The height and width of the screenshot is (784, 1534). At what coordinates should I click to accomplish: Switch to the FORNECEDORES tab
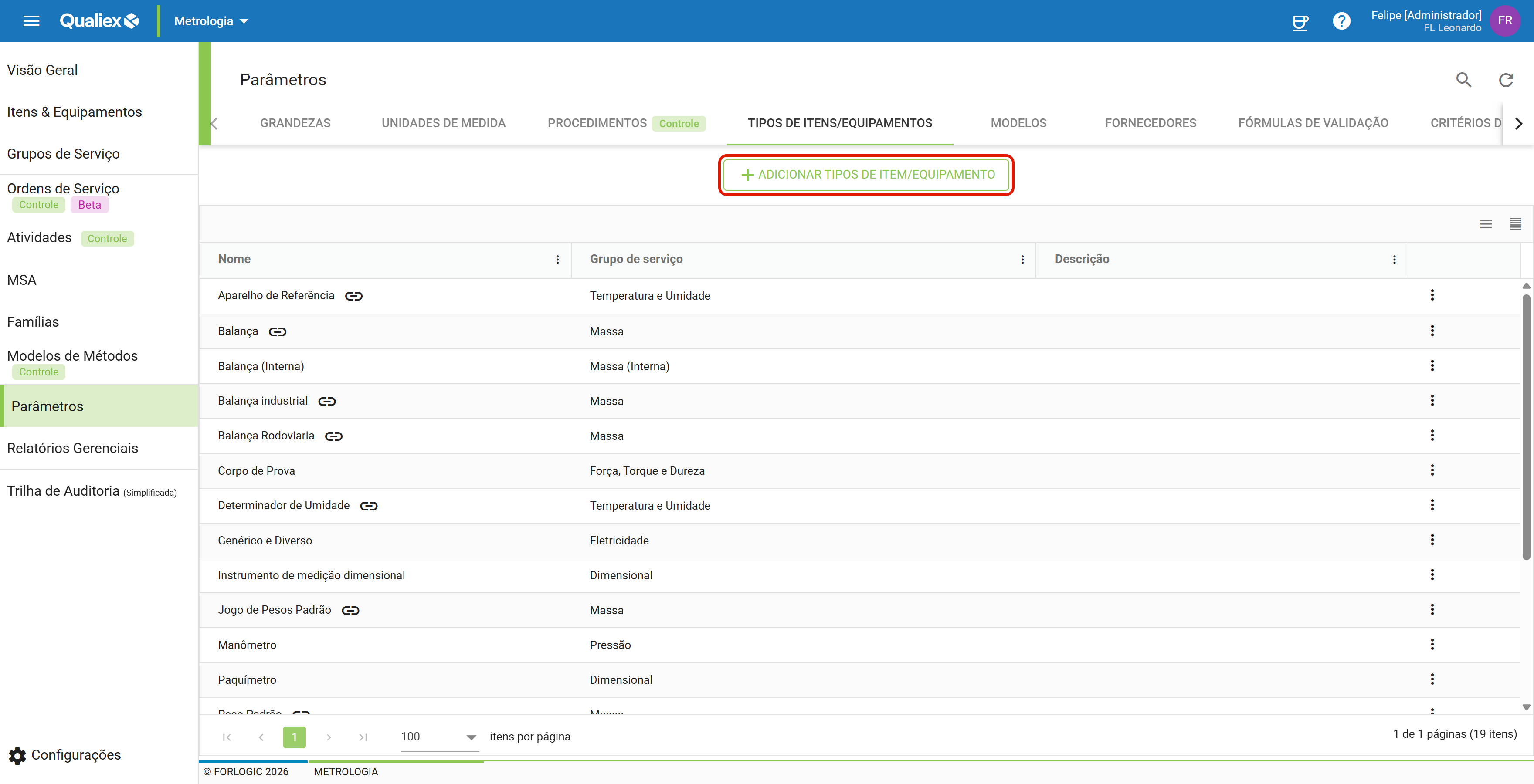tap(1150, 123)
